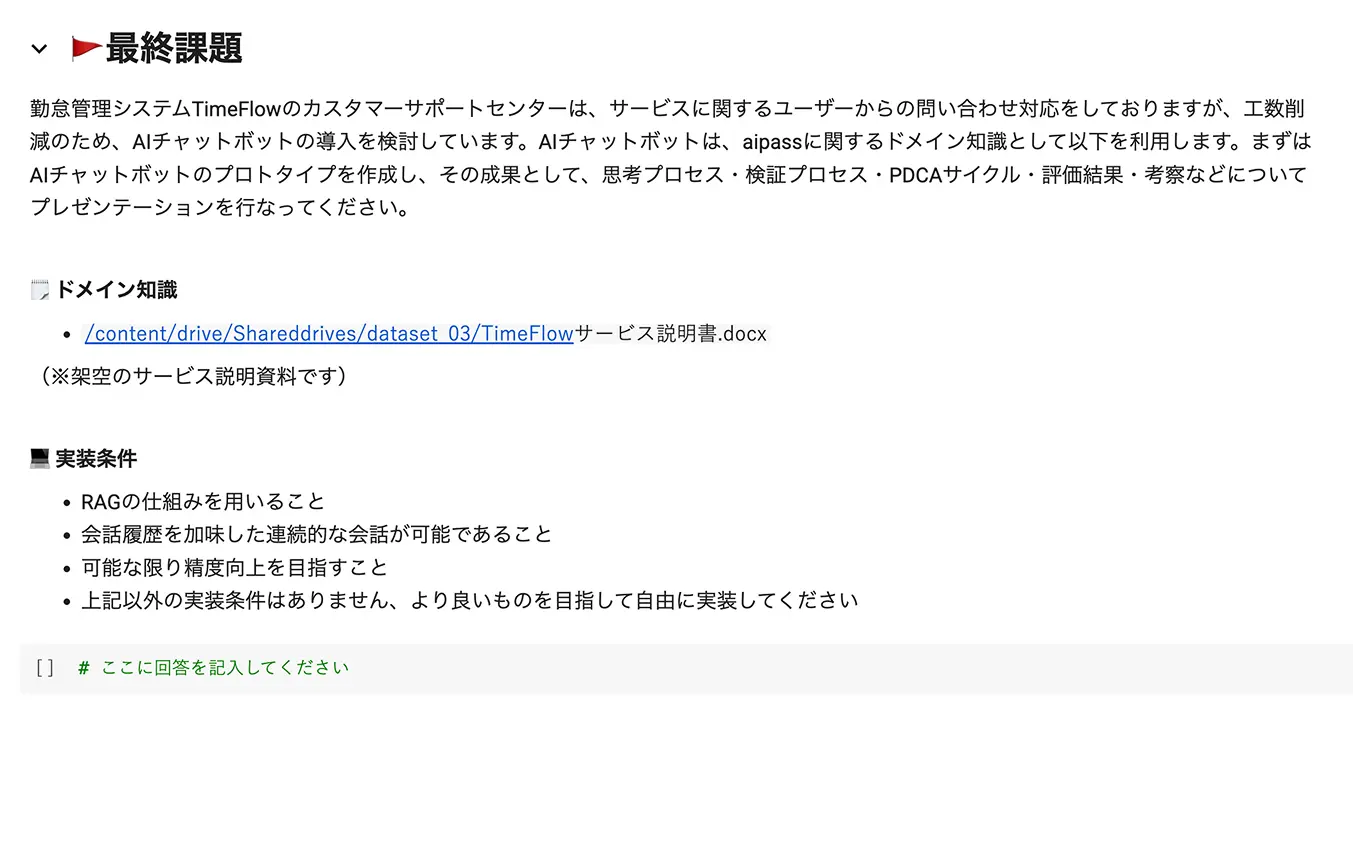Select the ドメイン知識 subheading
The width and height of the screenshot is (1353, 846).
click(116, 290)
